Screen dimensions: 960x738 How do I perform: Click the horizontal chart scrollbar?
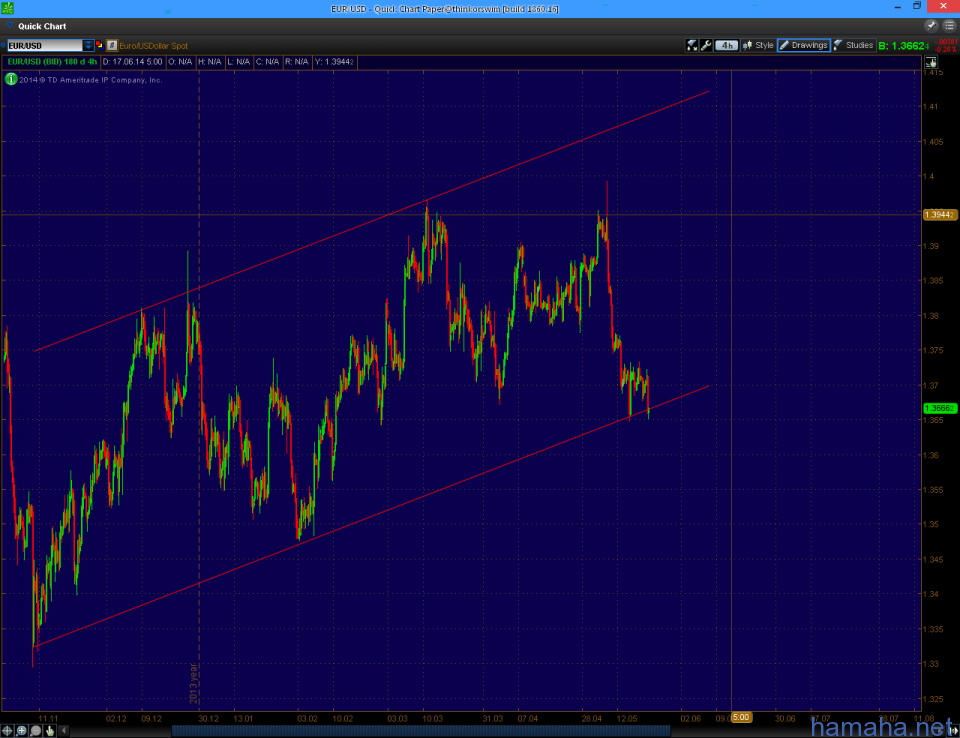pos(421,731)
